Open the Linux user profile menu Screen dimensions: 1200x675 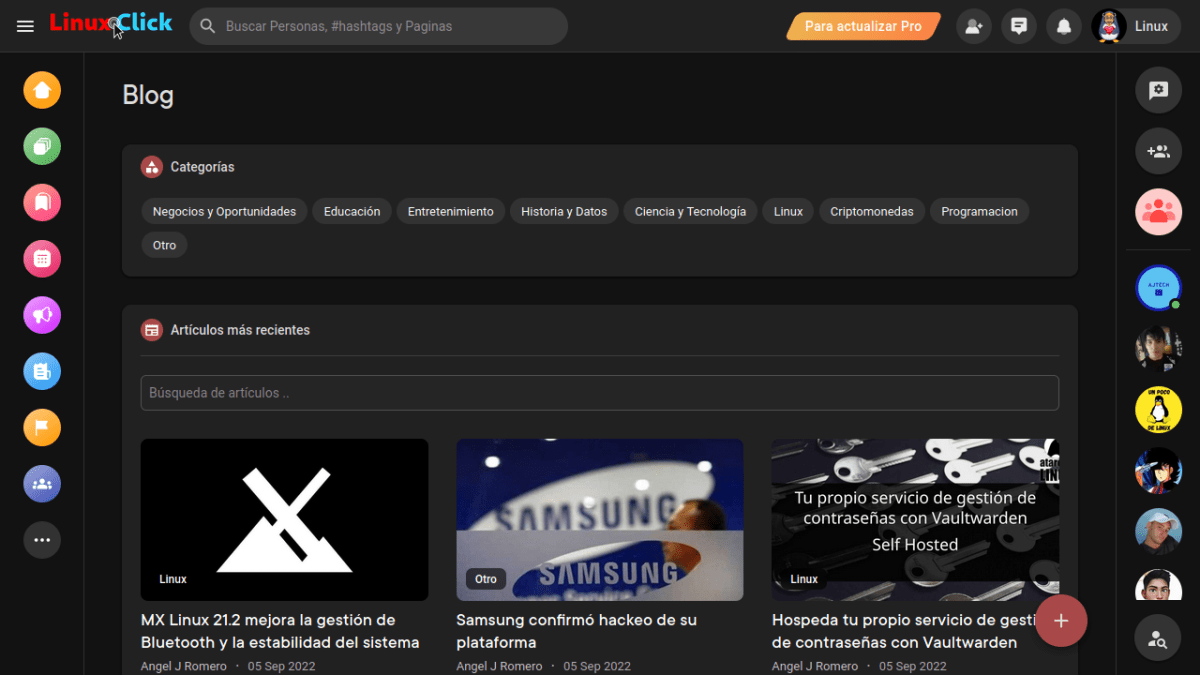pyautogui.click(x=1132, y=26)
